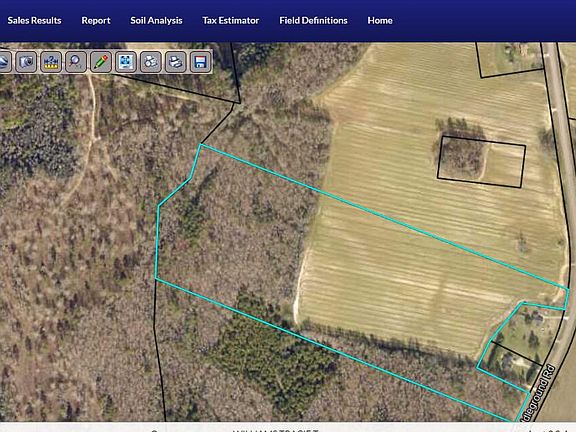The width and height of the screenshot is (576, 432).
Task: Click the zoom to selection icon
Action: 126,62
